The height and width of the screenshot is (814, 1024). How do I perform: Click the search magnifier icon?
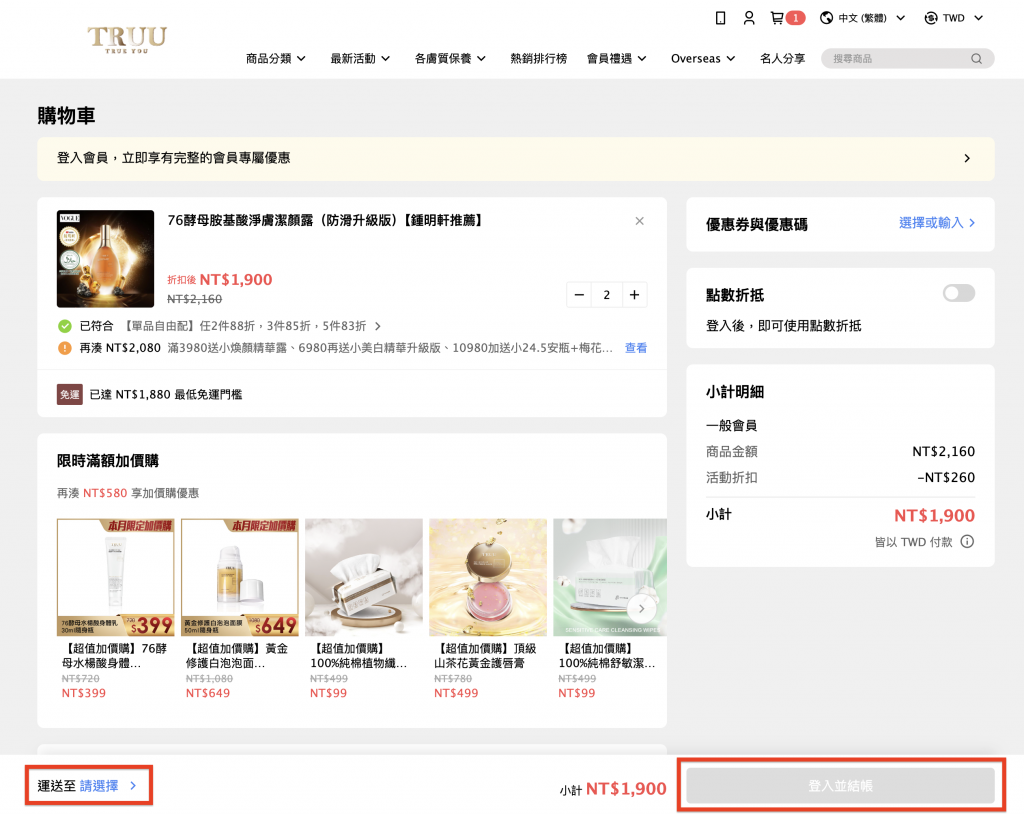[976, 59]
